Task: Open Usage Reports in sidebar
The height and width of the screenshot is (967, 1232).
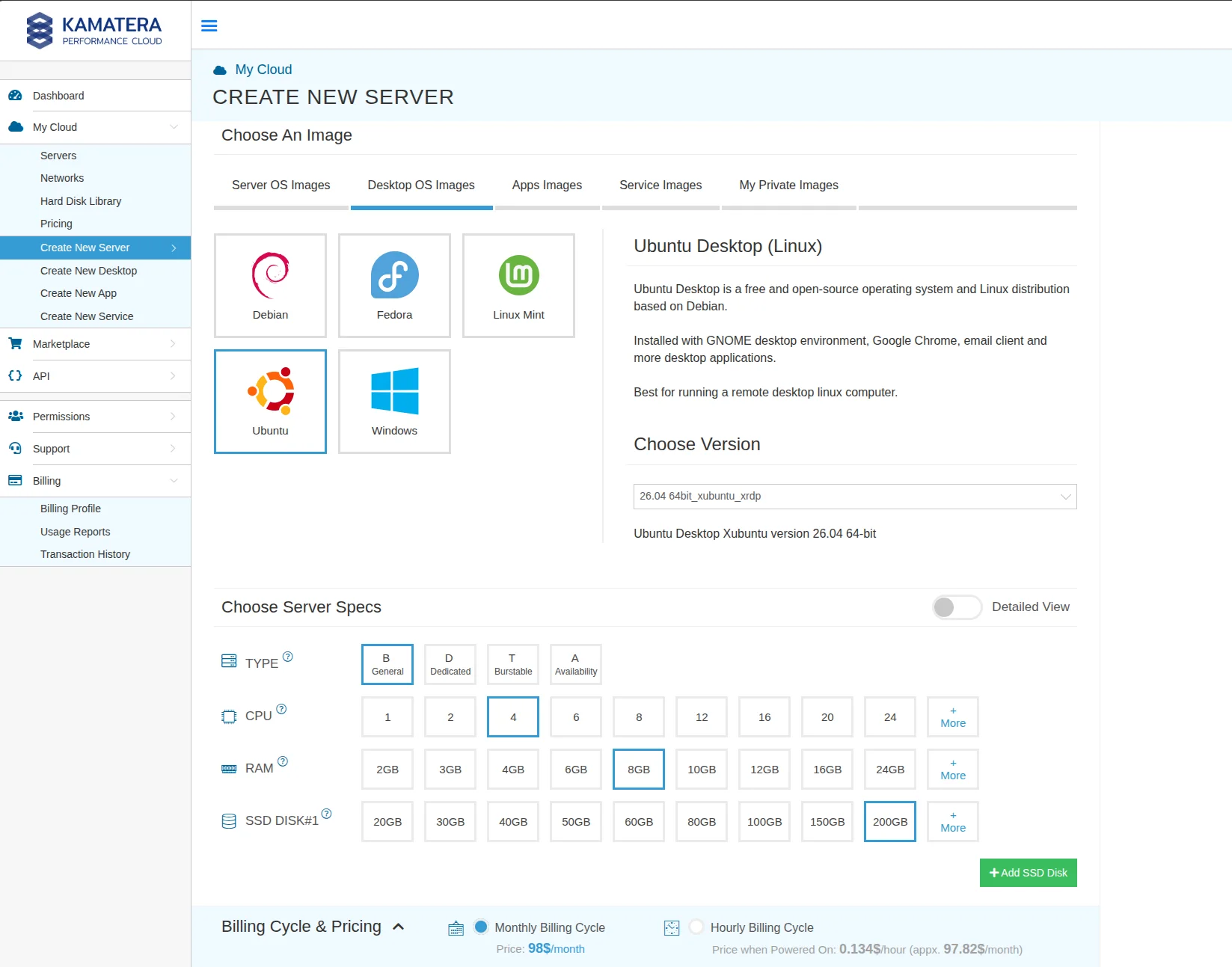Action: pos(76,532)
